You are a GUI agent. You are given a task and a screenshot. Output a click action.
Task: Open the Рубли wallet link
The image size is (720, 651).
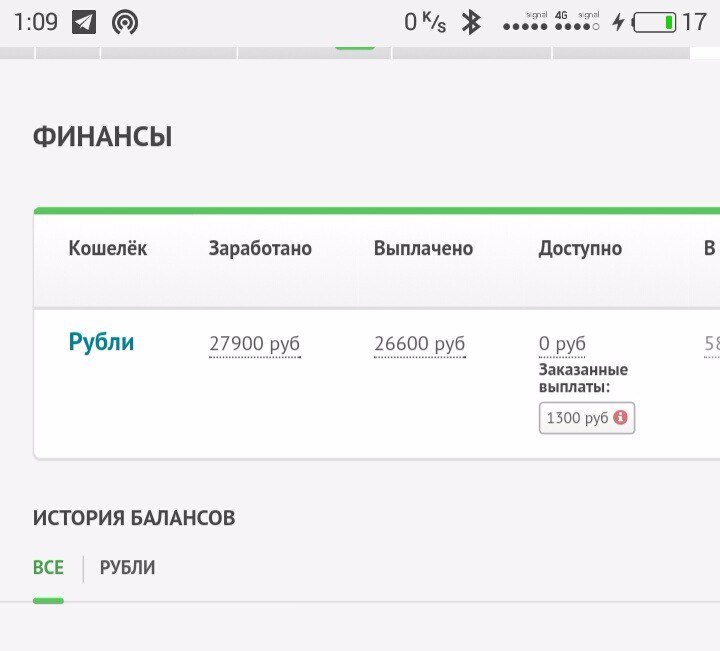pos(101,342)
